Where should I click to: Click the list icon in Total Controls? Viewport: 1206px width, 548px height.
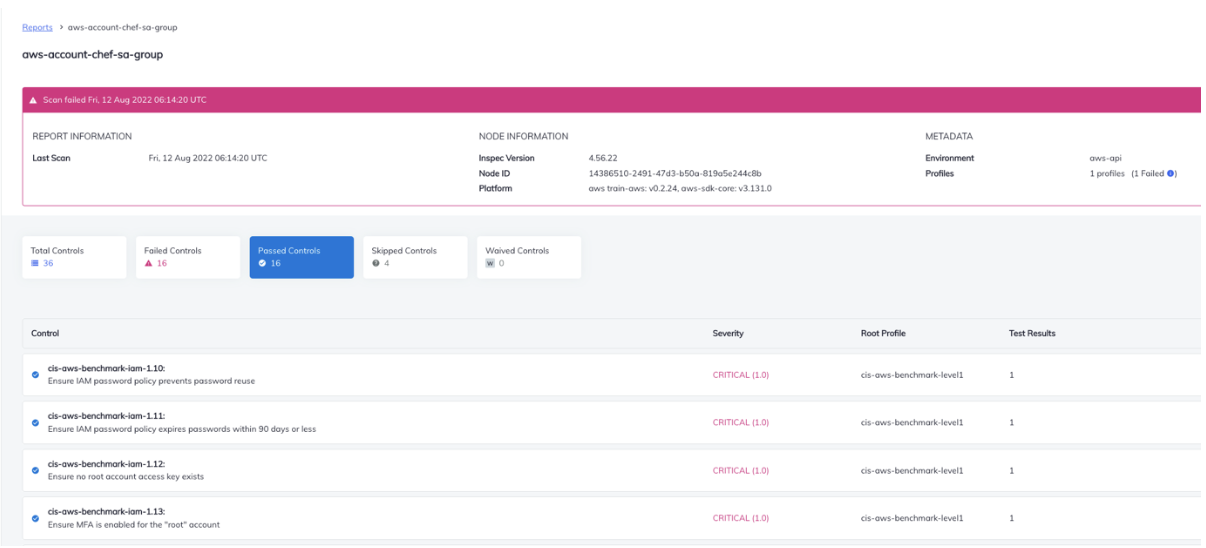35,264
